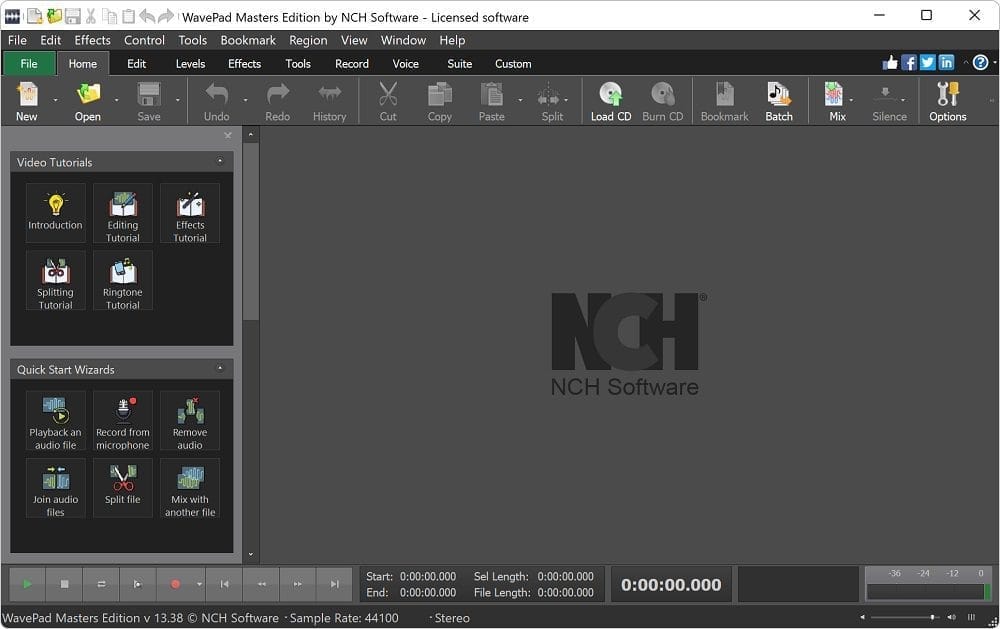Start Playback an audio file wizard

coord(55,420)
